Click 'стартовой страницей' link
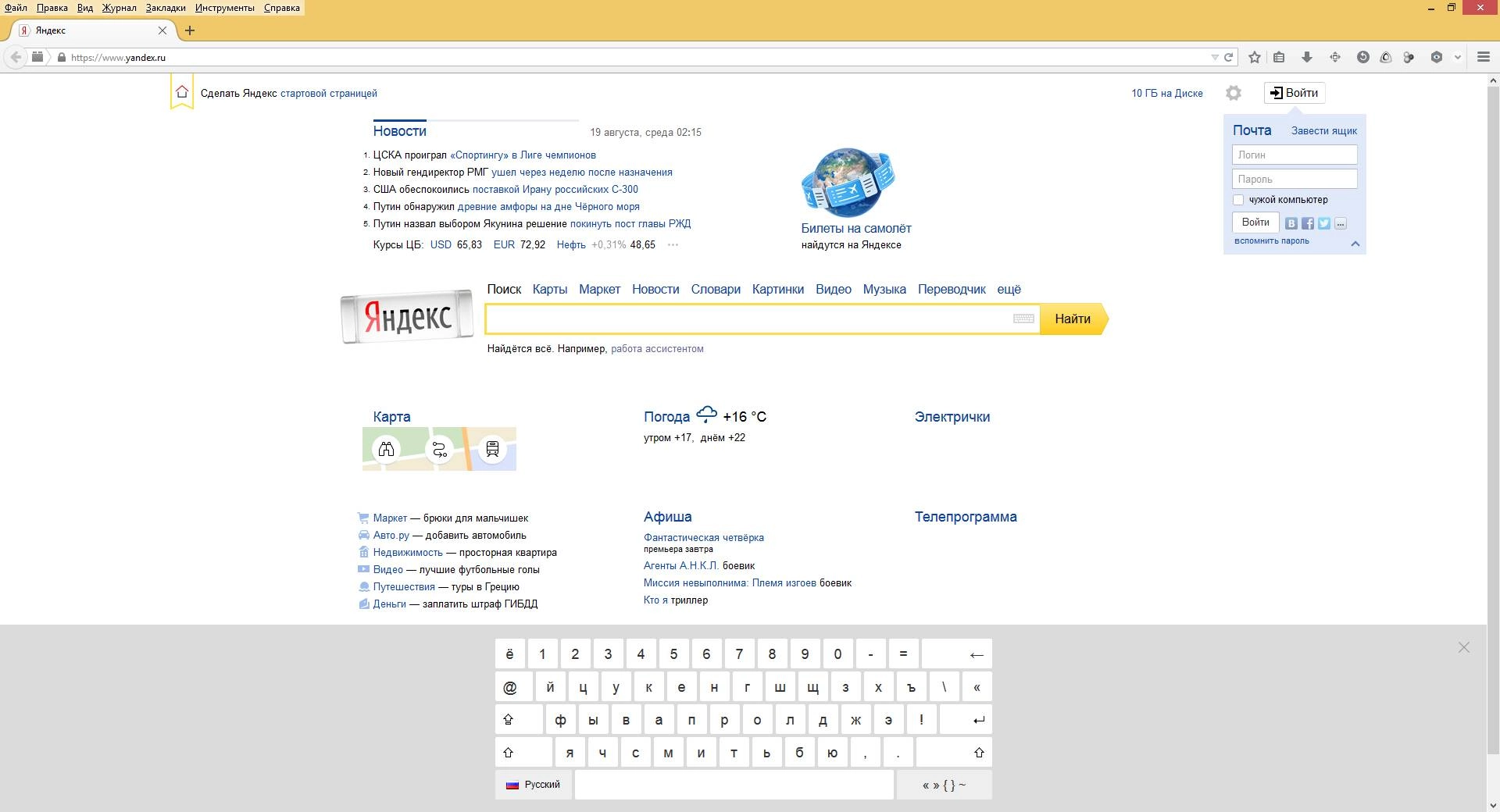The width and height of the screenshot is (1500, 812). (329, 93)
